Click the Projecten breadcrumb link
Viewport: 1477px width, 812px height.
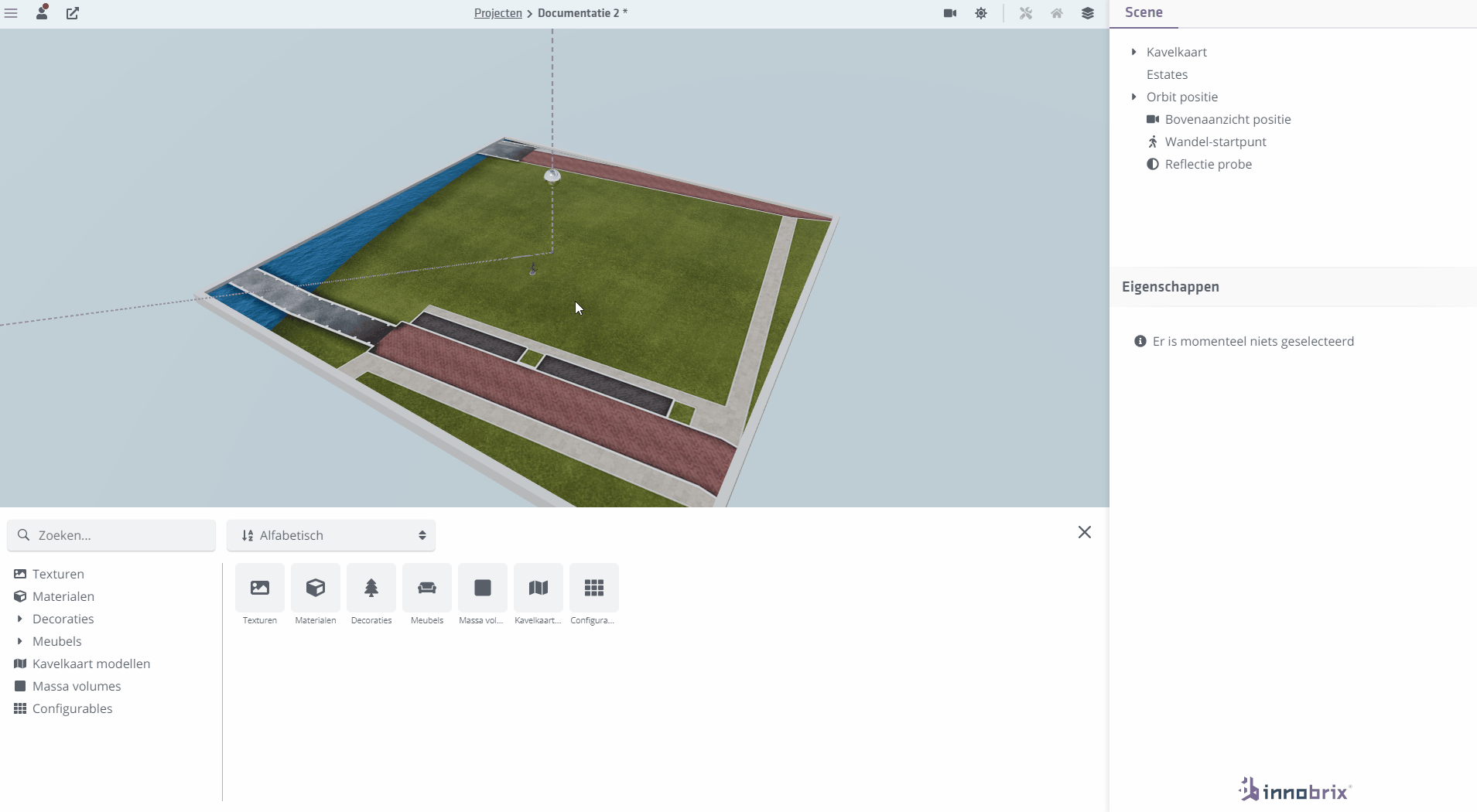(x=500, y=12)
